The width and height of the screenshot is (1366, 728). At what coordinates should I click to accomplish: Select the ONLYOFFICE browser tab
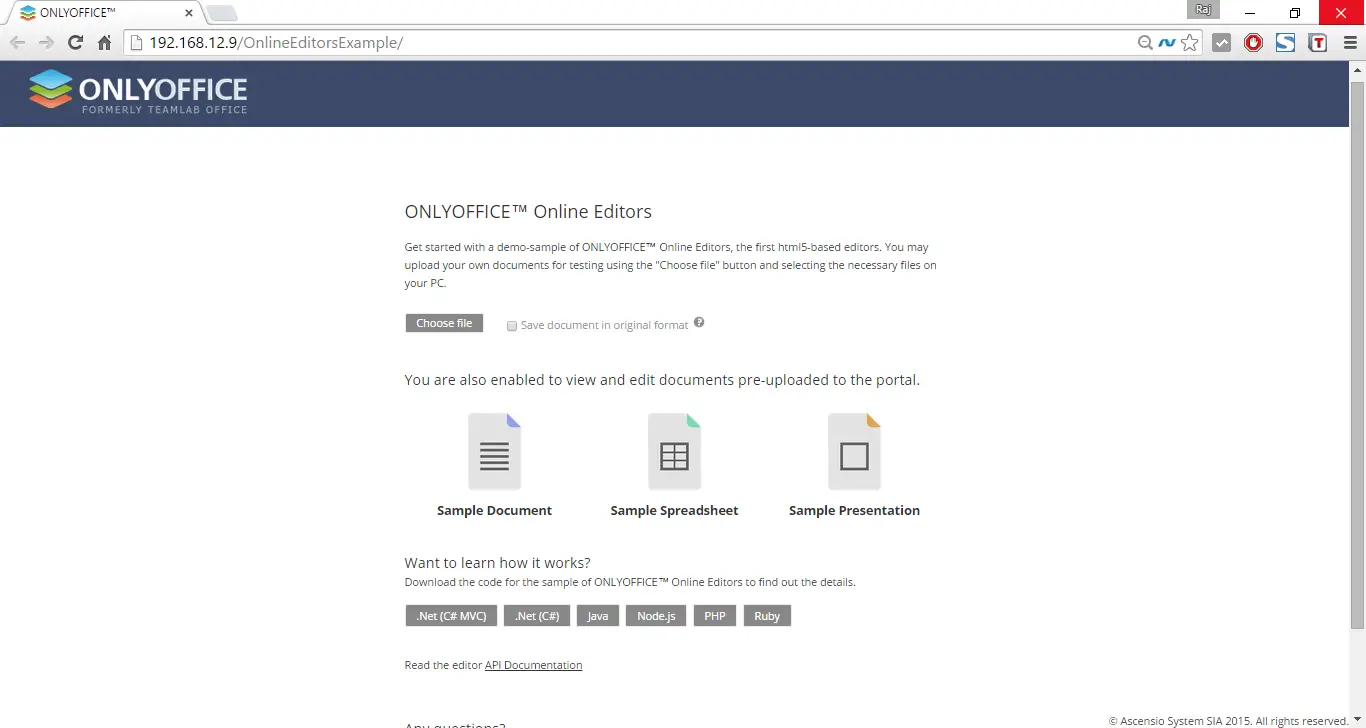106,13
